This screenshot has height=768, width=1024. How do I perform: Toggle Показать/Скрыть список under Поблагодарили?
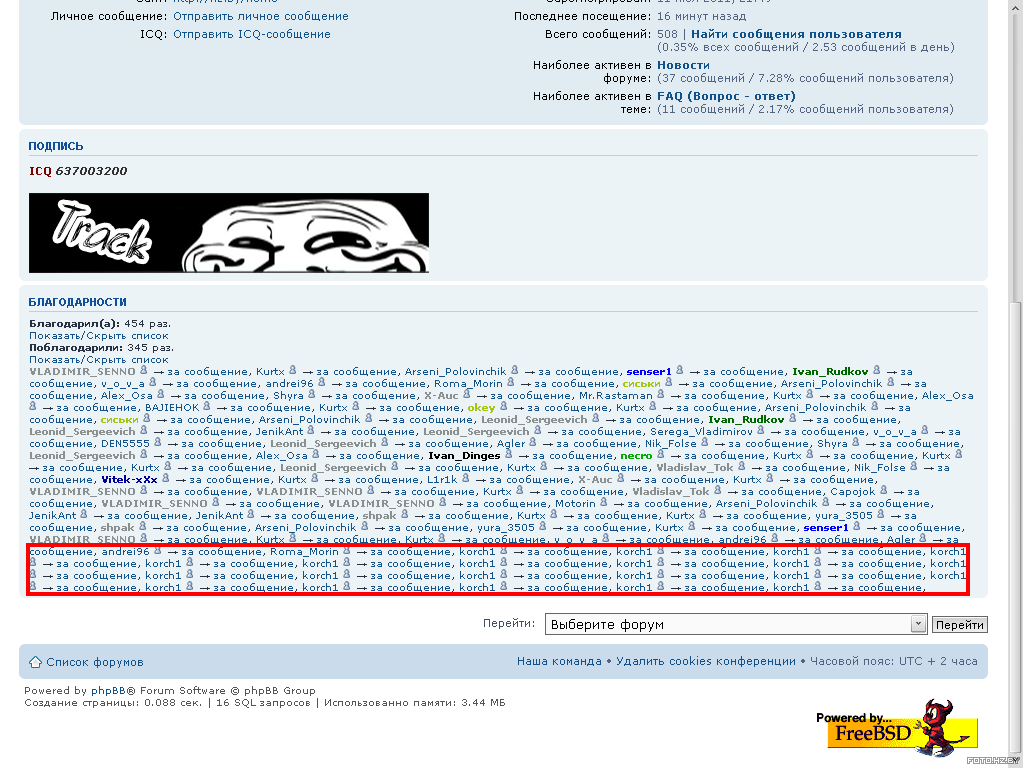99,360
